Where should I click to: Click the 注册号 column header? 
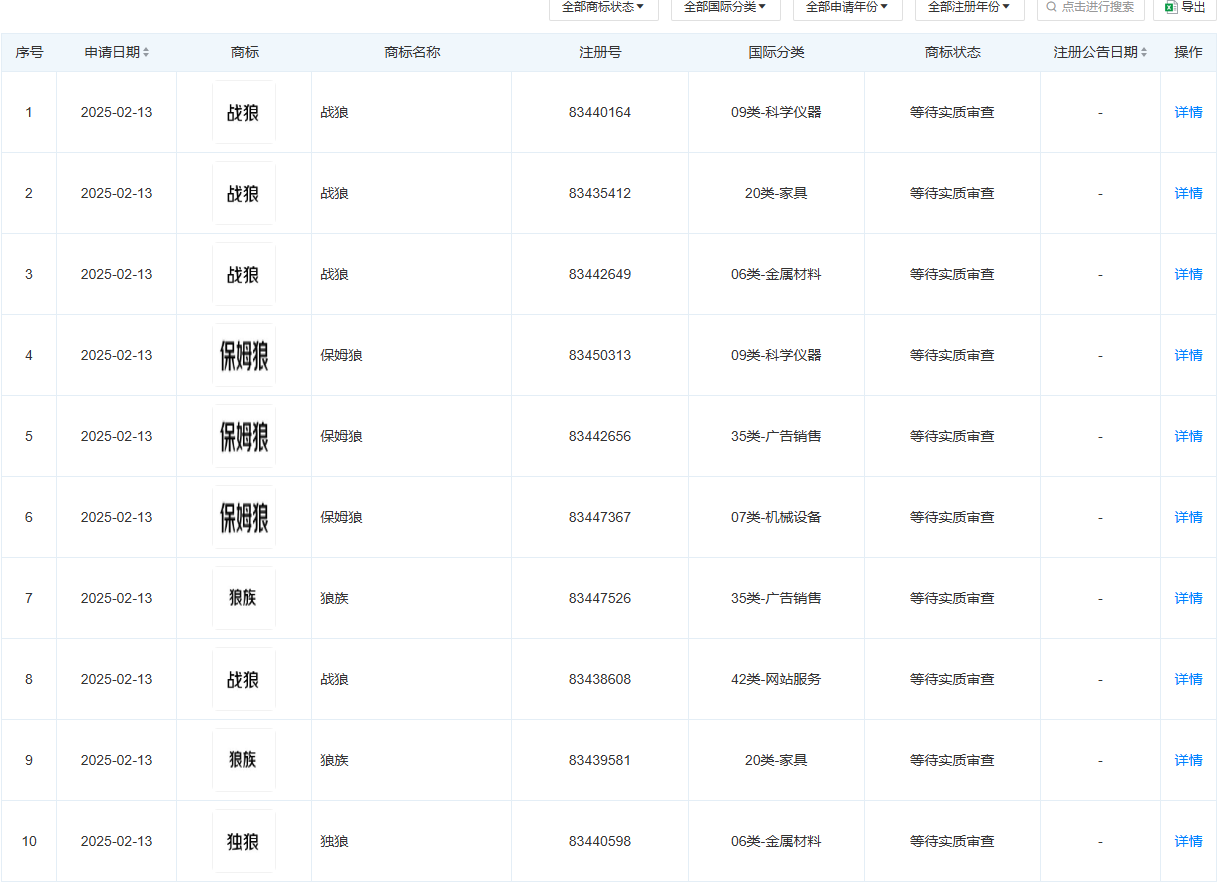click(x=600, y=52)
